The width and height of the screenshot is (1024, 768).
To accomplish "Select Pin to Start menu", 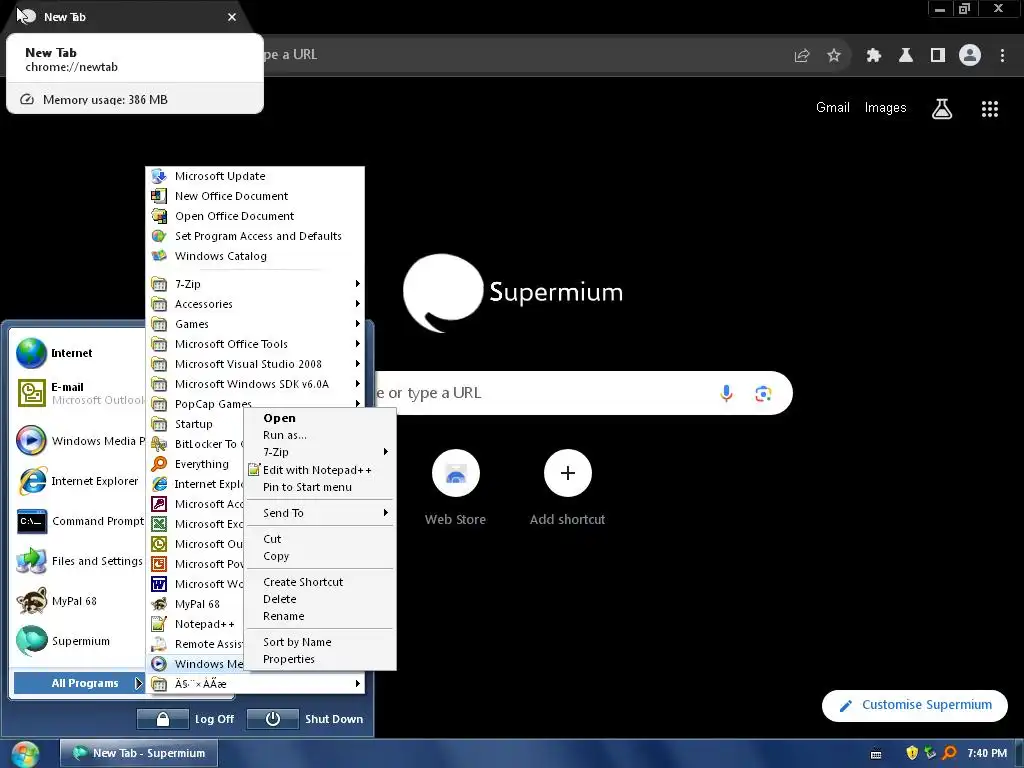I will 320,487.
